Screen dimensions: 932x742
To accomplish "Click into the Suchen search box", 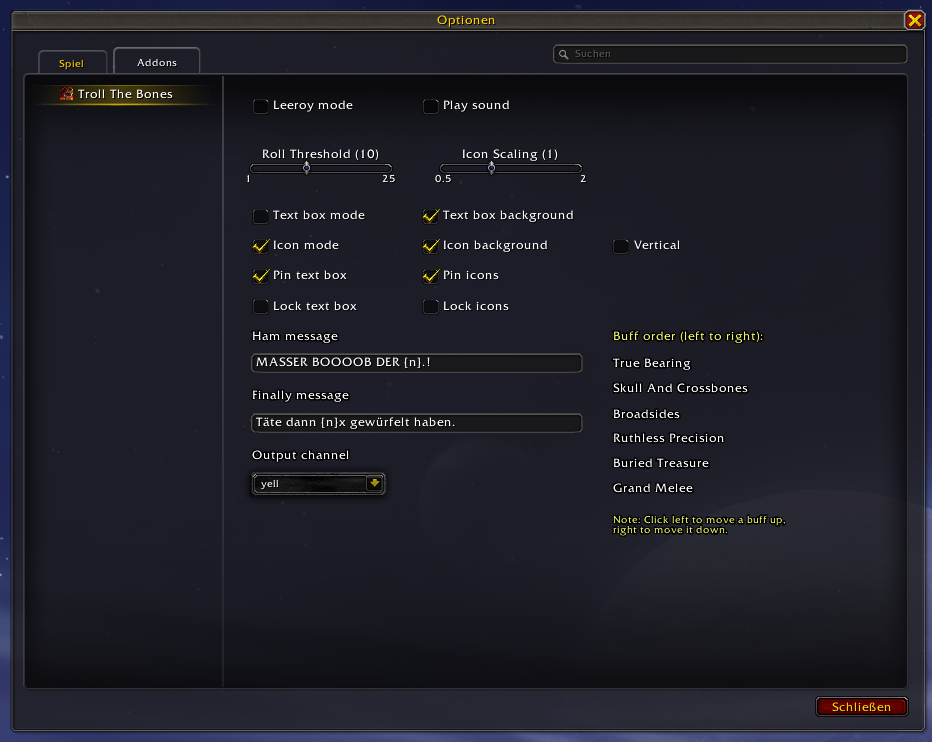I will [x=735, y=54].
